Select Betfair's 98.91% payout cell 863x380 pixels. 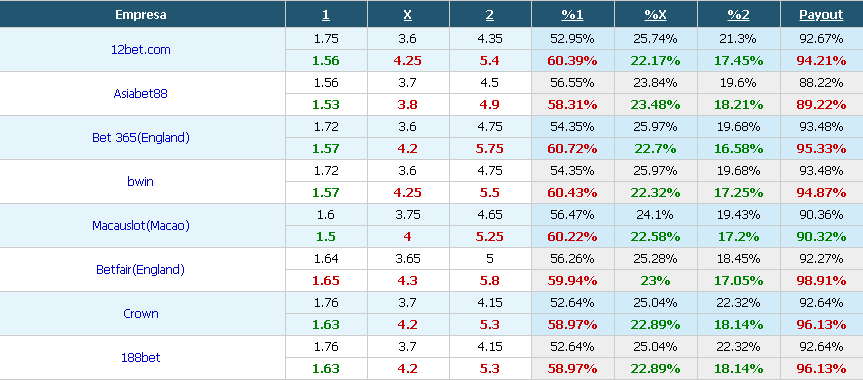821,281
